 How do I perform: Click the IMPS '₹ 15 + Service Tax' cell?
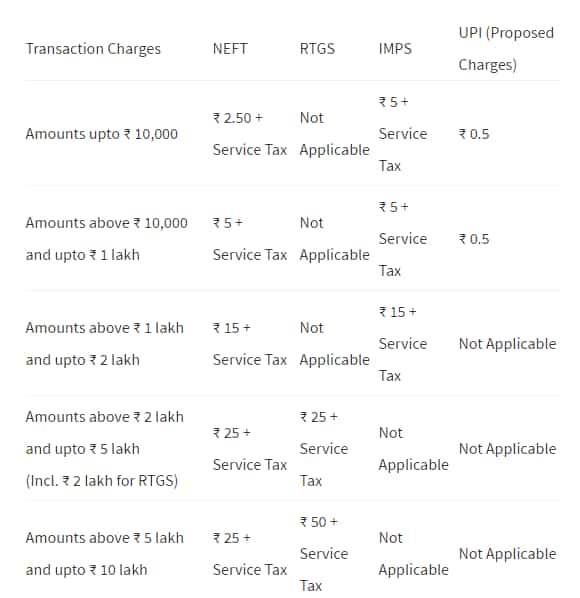pyautogui.click(x=403, y=344)
